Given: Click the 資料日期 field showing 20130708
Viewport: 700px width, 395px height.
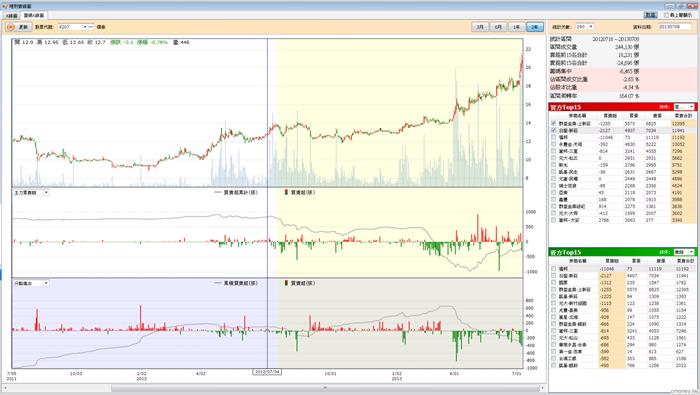Looking at the screenshot, I should [674, 27].
